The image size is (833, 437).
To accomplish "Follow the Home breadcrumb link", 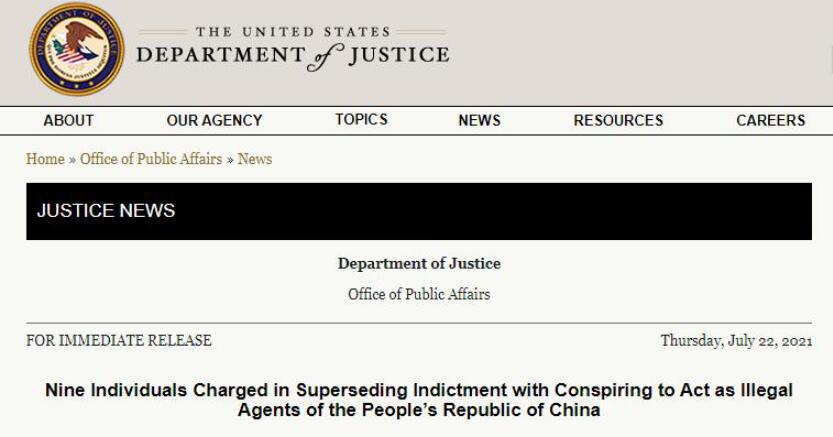I will tap(45, 159).
